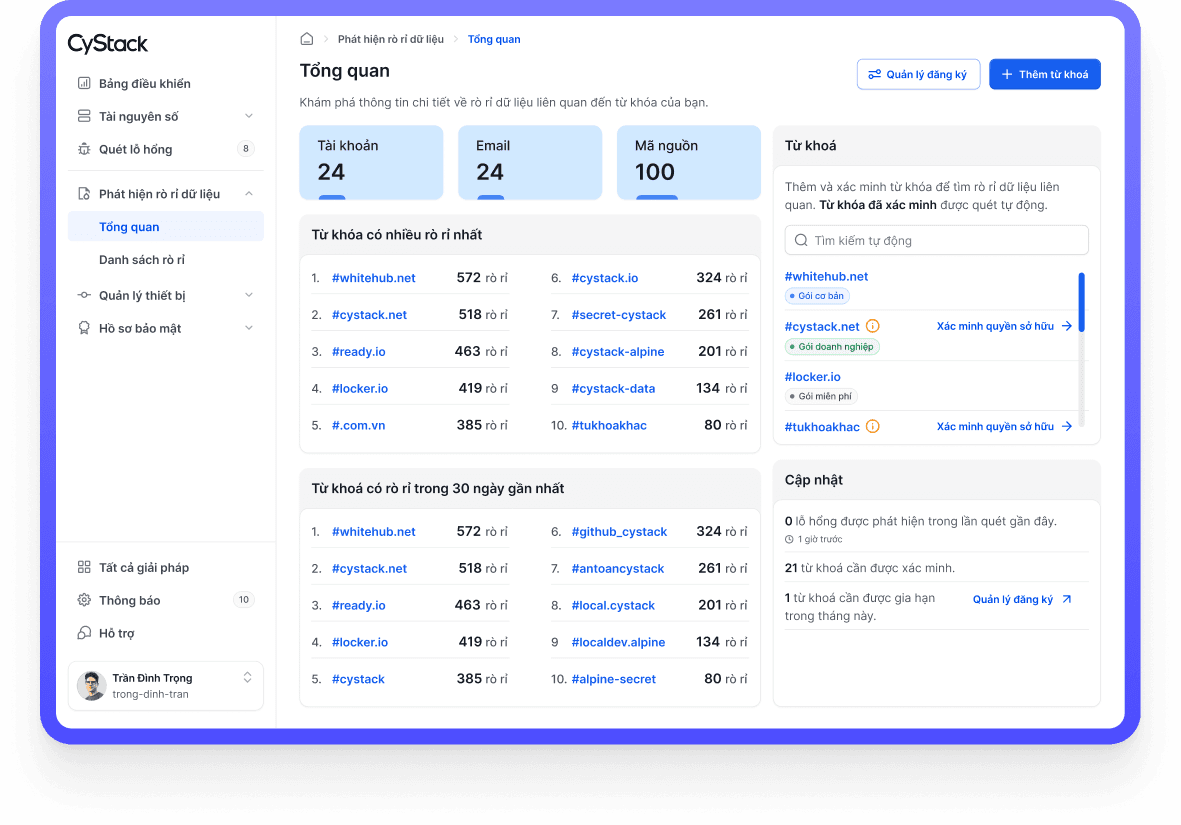Click the Email 24 stat card
The height and width of the screenshot is (825, 1181).
[530, 162]
